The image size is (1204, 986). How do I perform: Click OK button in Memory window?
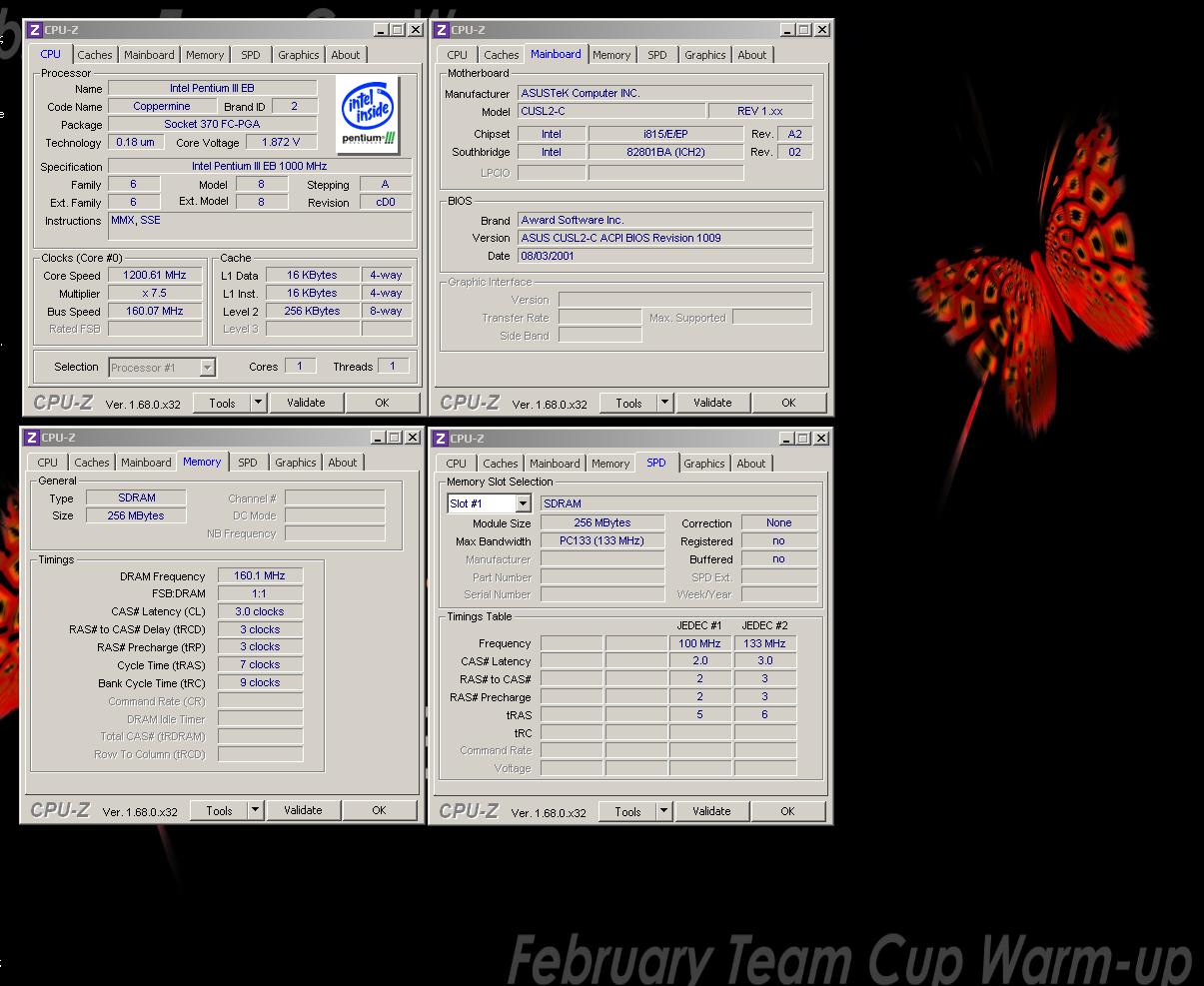point(379,810)
